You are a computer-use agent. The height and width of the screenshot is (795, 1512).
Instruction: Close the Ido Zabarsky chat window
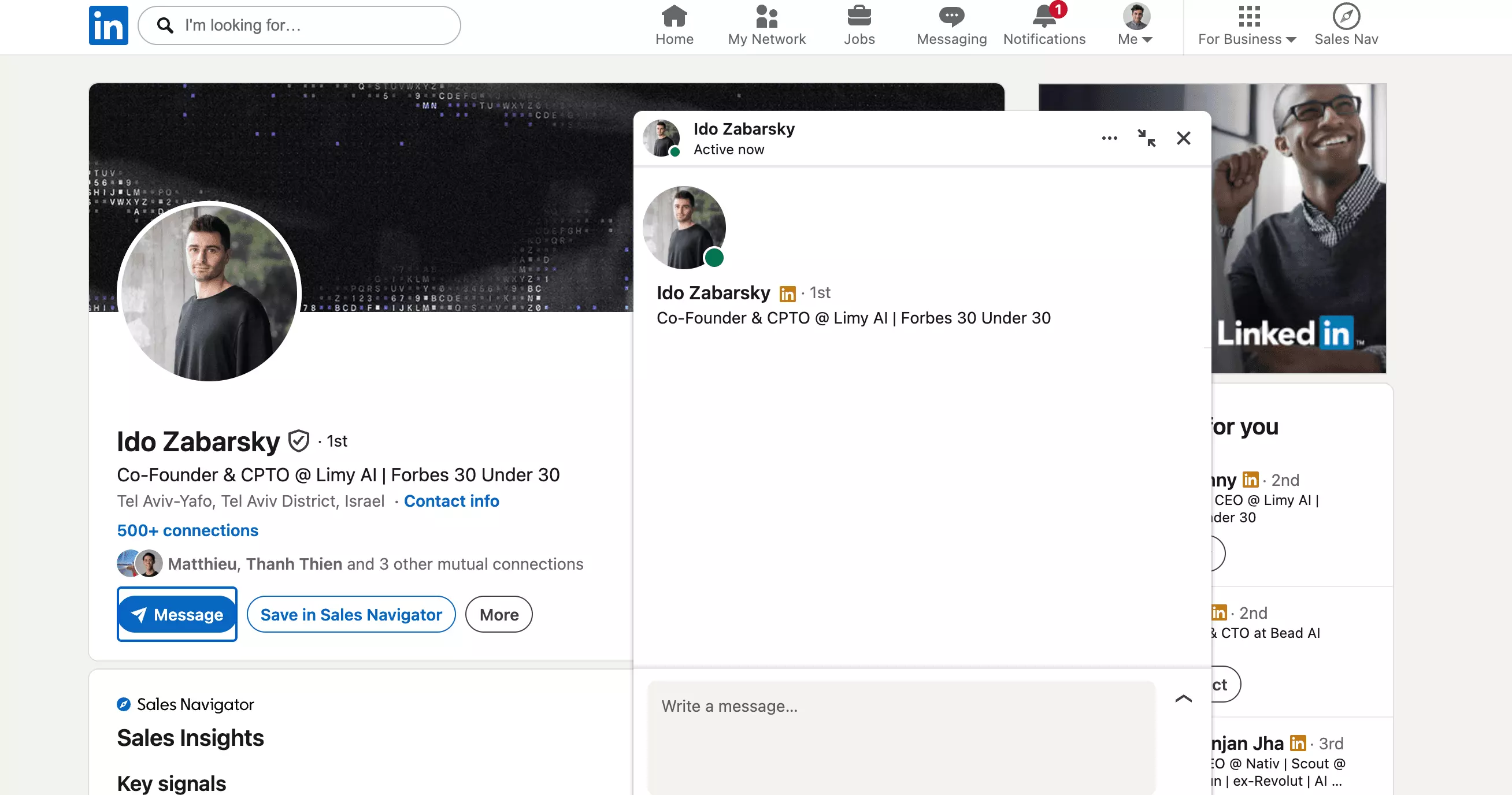coord(1183,138)
